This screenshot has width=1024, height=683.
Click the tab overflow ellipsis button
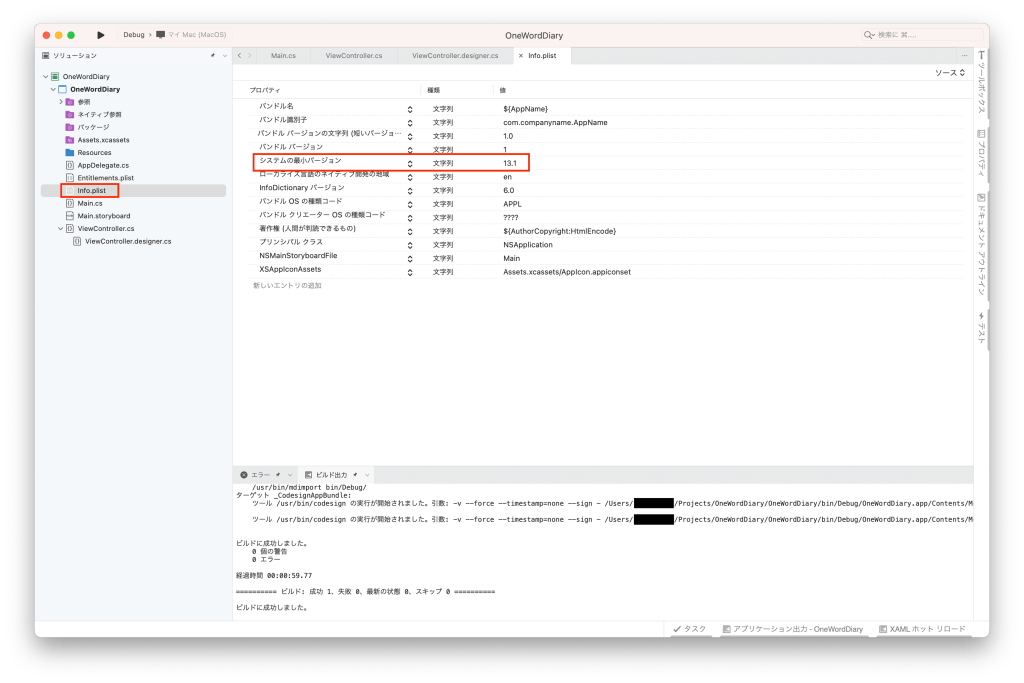pyautogui.click(x=963, y=56)
